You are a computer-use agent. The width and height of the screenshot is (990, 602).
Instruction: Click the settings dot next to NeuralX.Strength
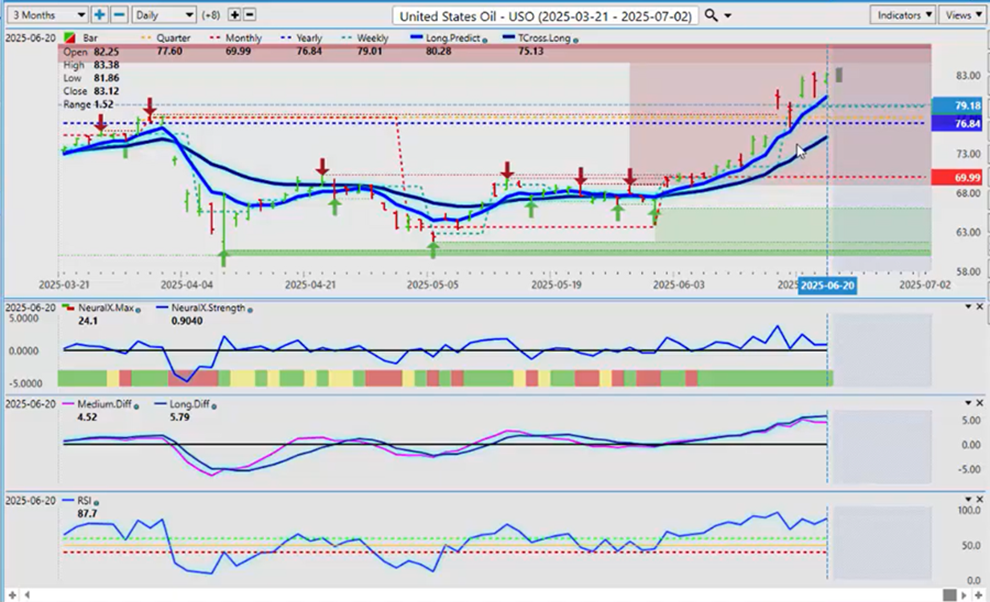pos(250,310)
